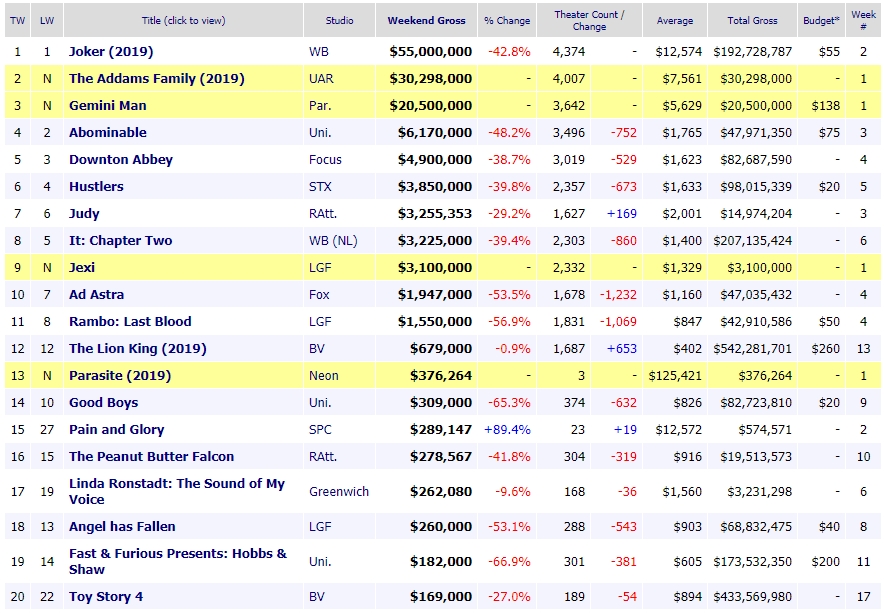Select the $433,569,980 total for Toy Story 4
884x613 pixels.
(x=753, y=597)
